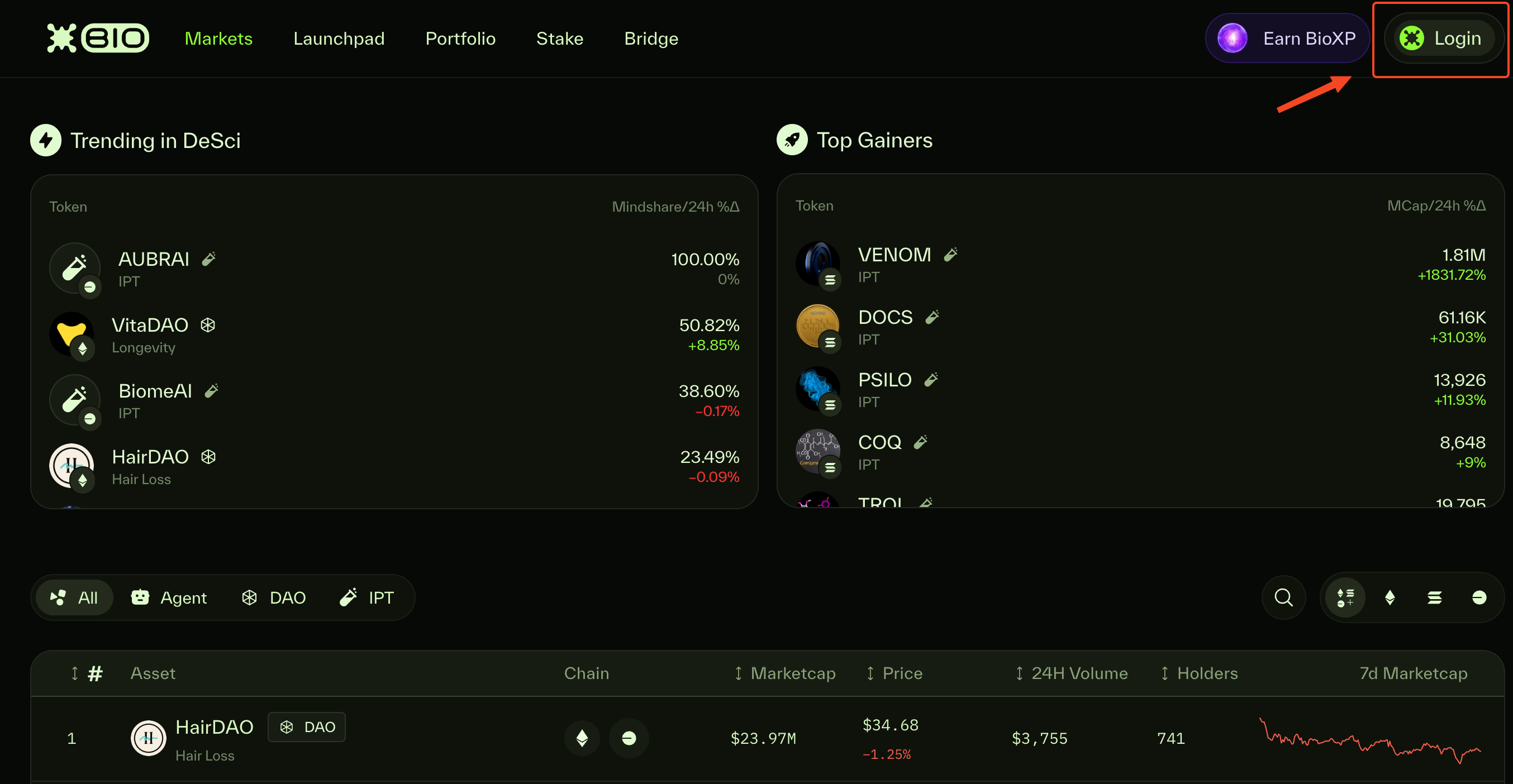Click the Trending in DeSci lightning icon
Viewport: 1513px width, 784px height.
click(x=46, y=140)
